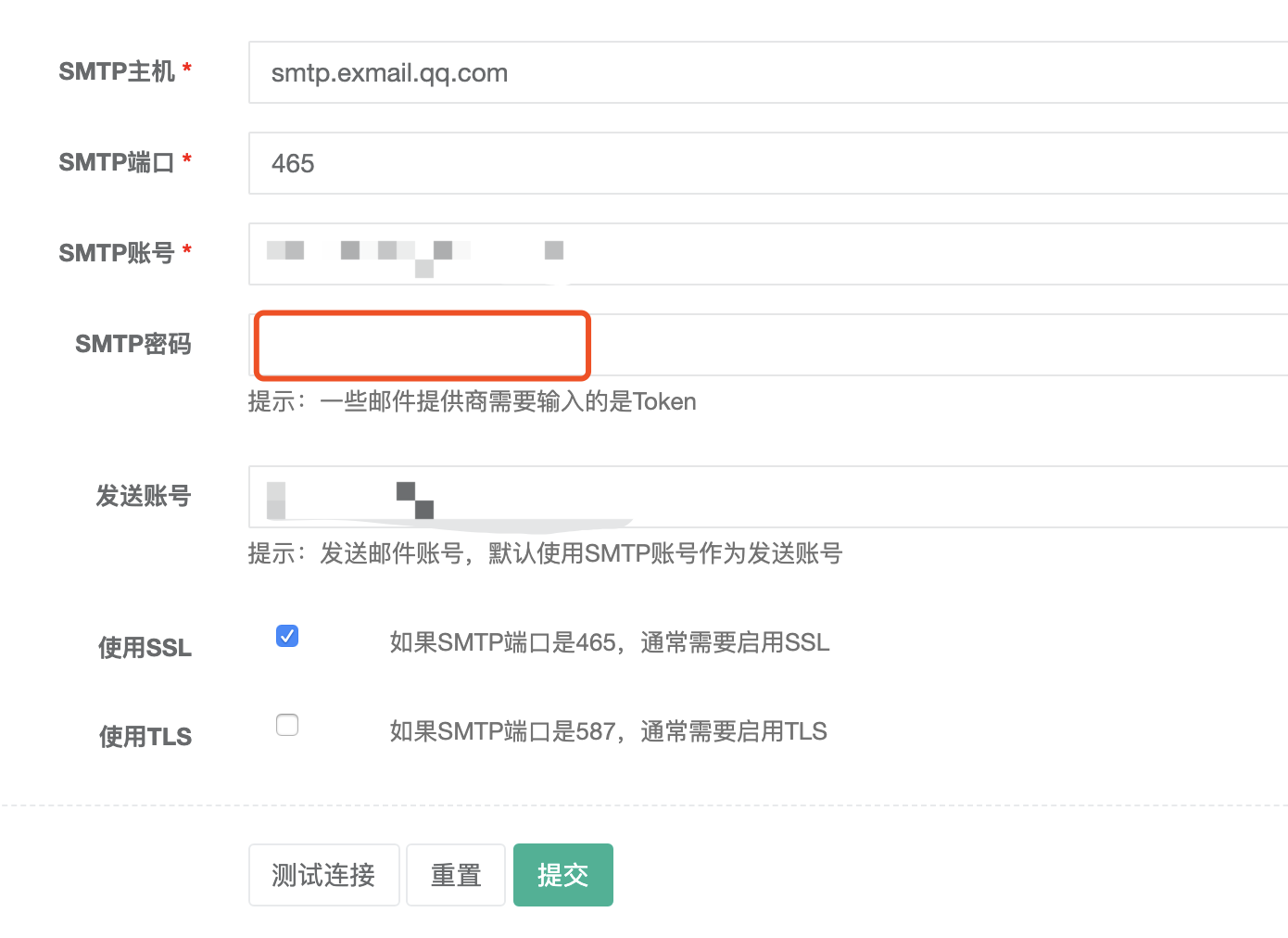Click hint about 默认使用SMTP账号作为发送账号
Viewport: 1288px width, 938px height.
pyautogui.click(x=546, y=553)
